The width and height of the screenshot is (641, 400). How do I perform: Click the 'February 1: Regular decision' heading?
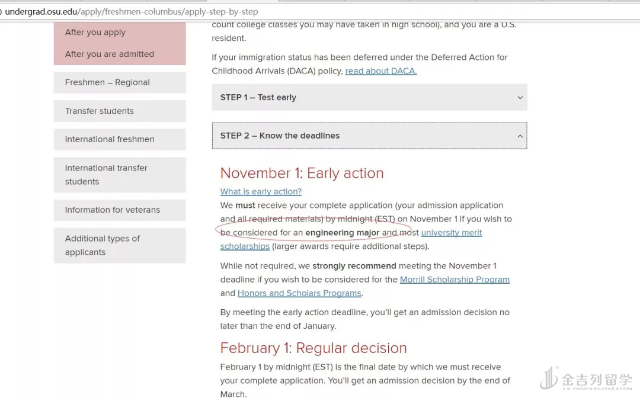click(313, 348)
